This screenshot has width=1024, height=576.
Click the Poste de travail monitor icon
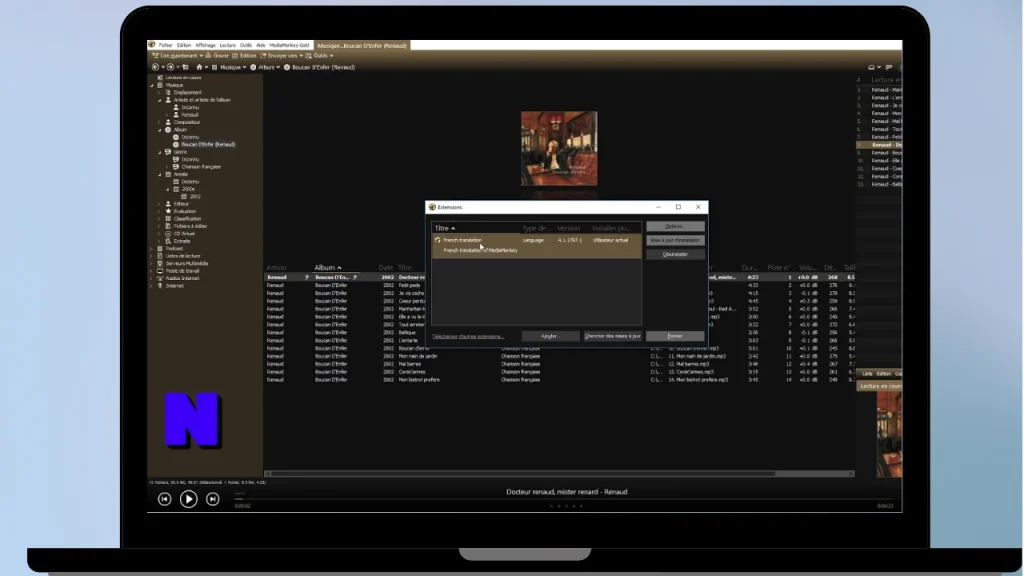click(x=160, y=270)
